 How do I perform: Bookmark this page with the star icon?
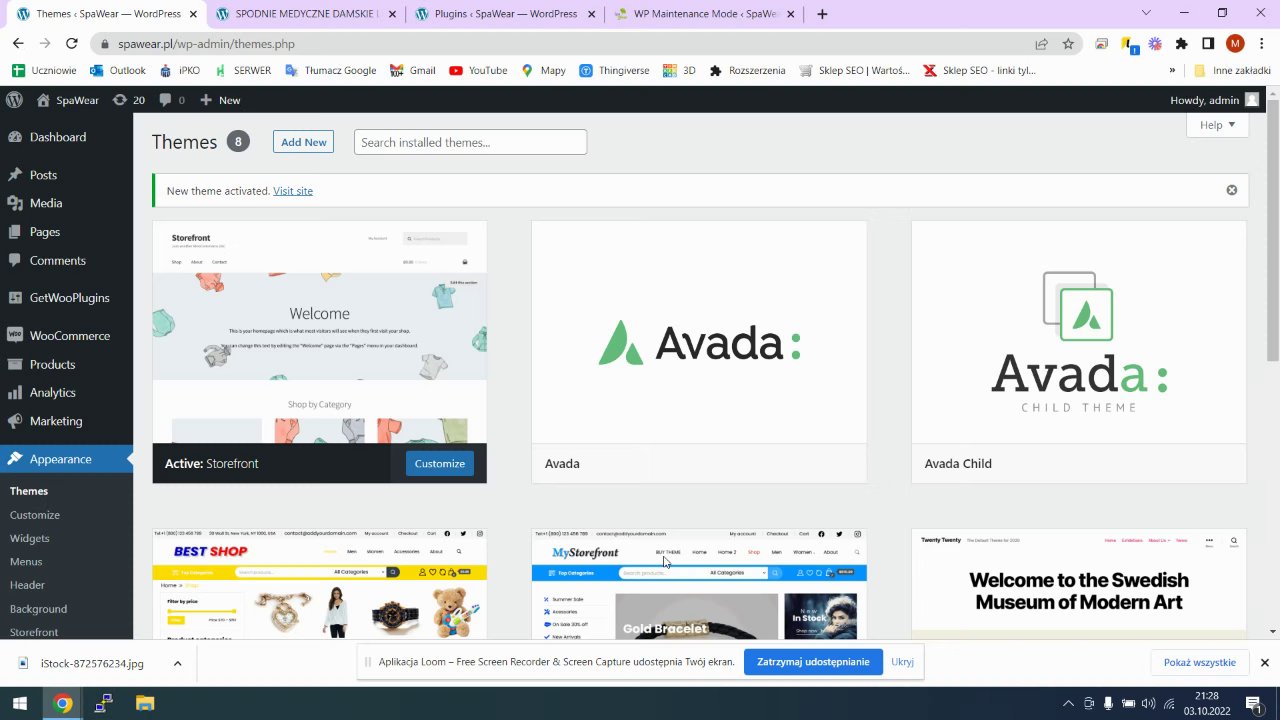pos(1068,44)
